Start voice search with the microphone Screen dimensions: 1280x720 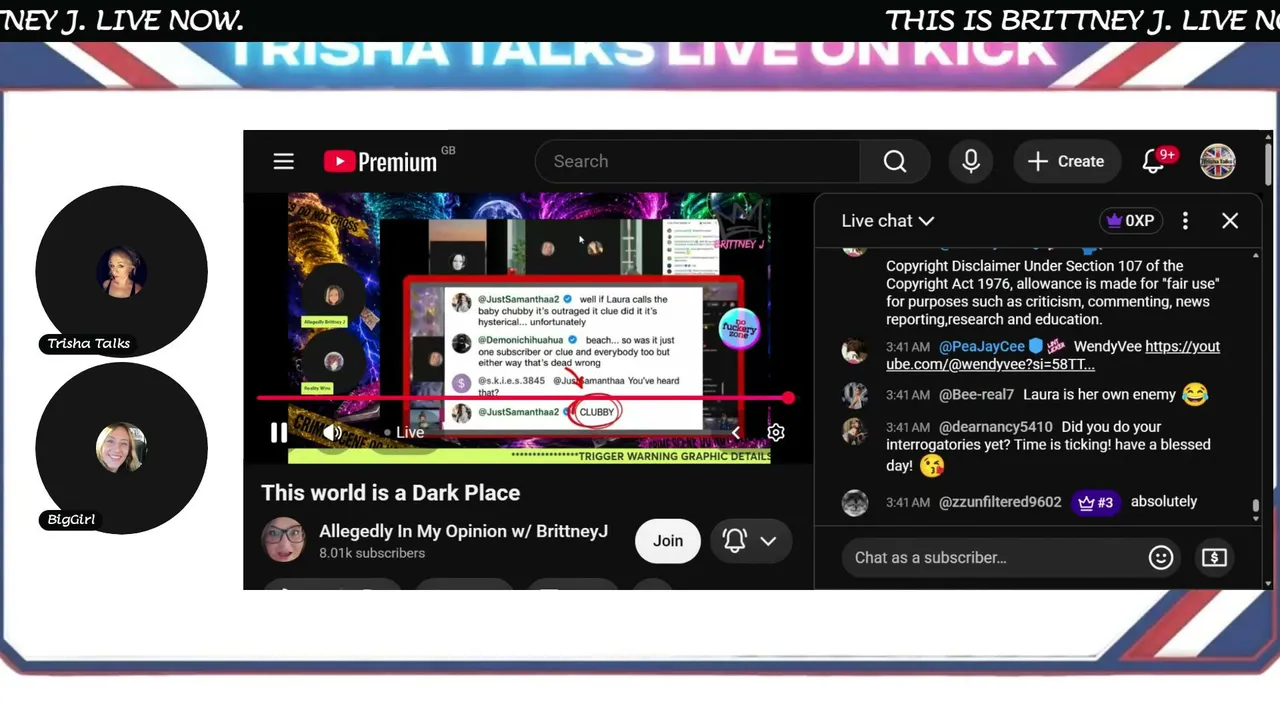971,161
